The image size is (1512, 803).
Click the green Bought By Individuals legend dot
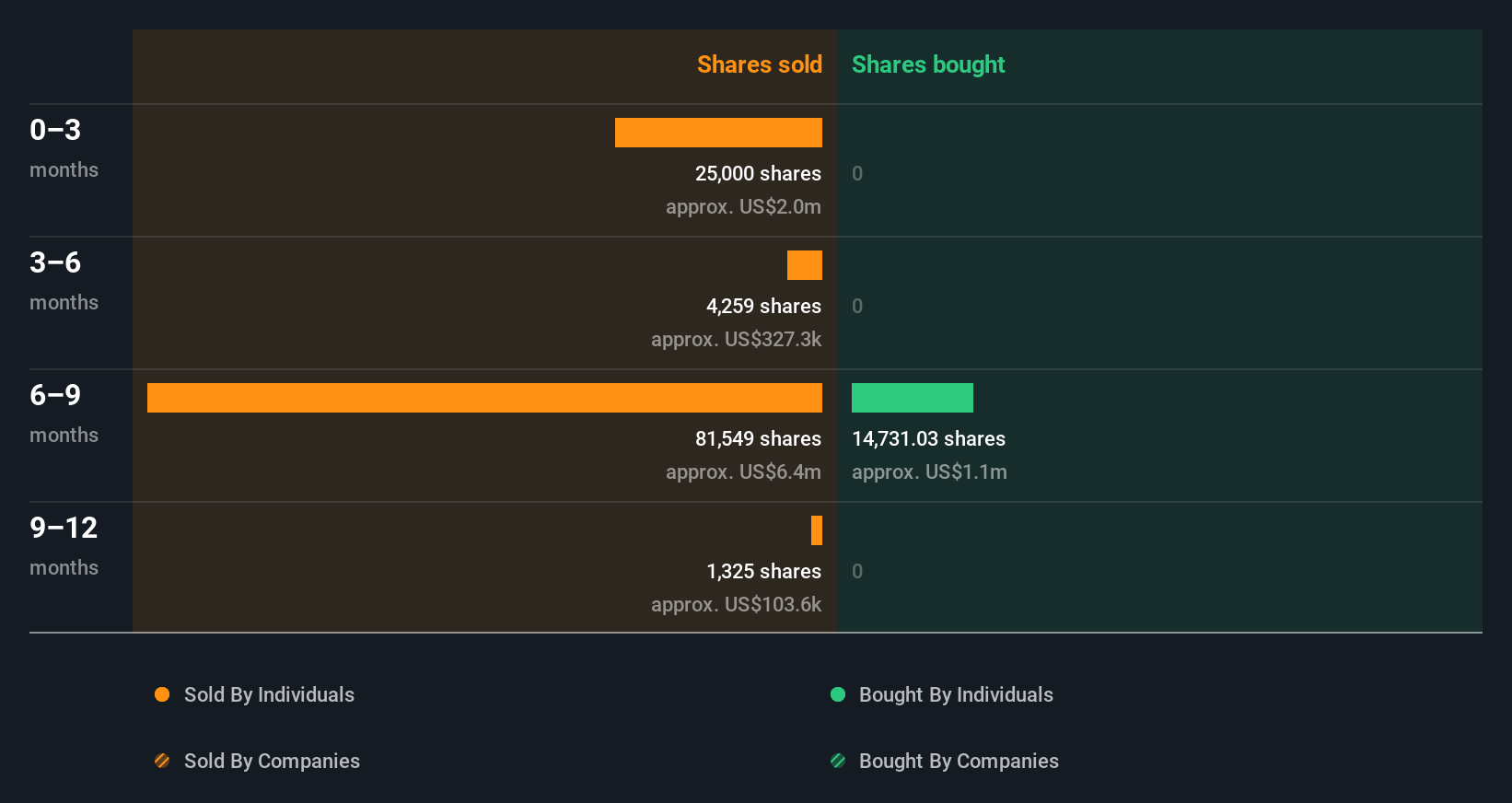point(838,694)
